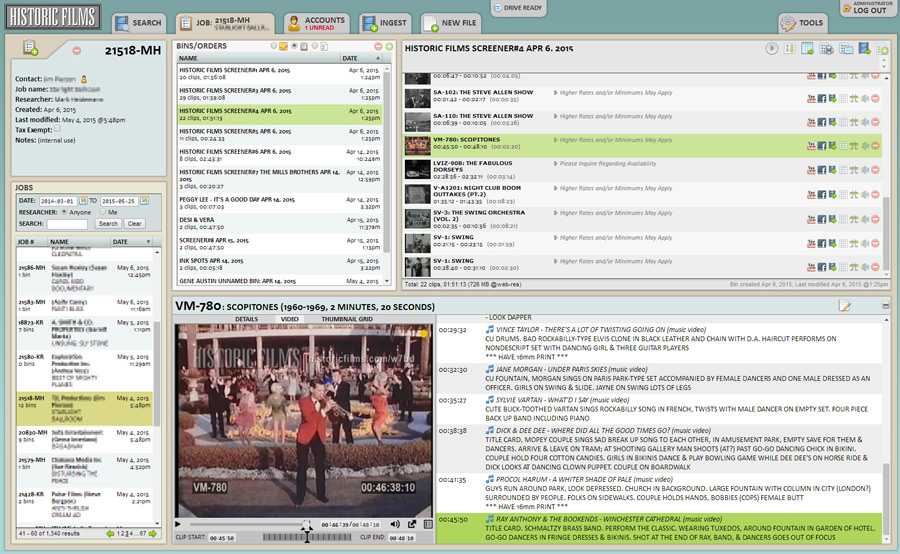The height and width of the screenshot is (554, 900).
Task: Print the bin clip list
Action: click(827, 49)
